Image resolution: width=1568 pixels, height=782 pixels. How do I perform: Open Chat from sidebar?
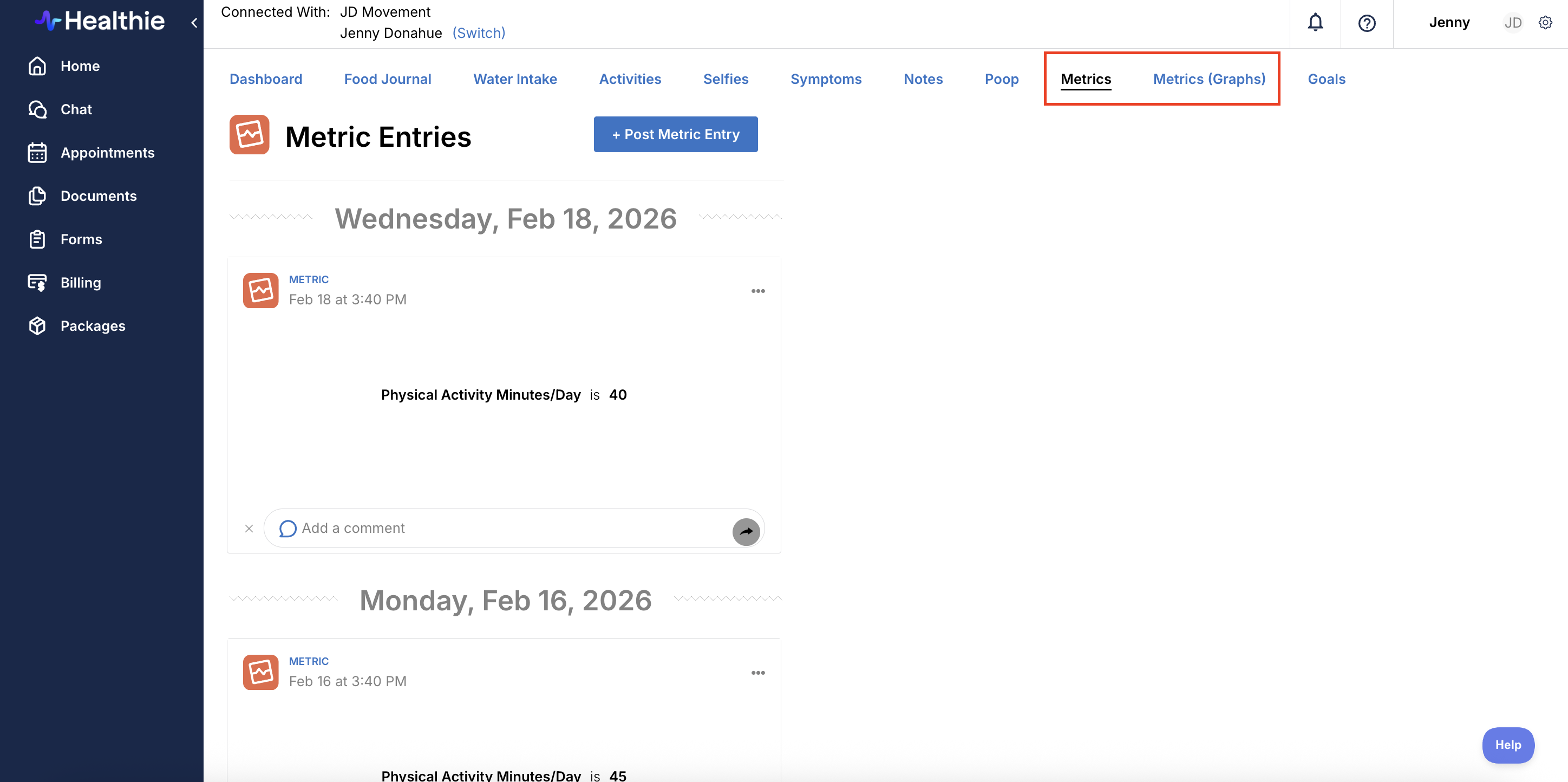click(76, 109)
